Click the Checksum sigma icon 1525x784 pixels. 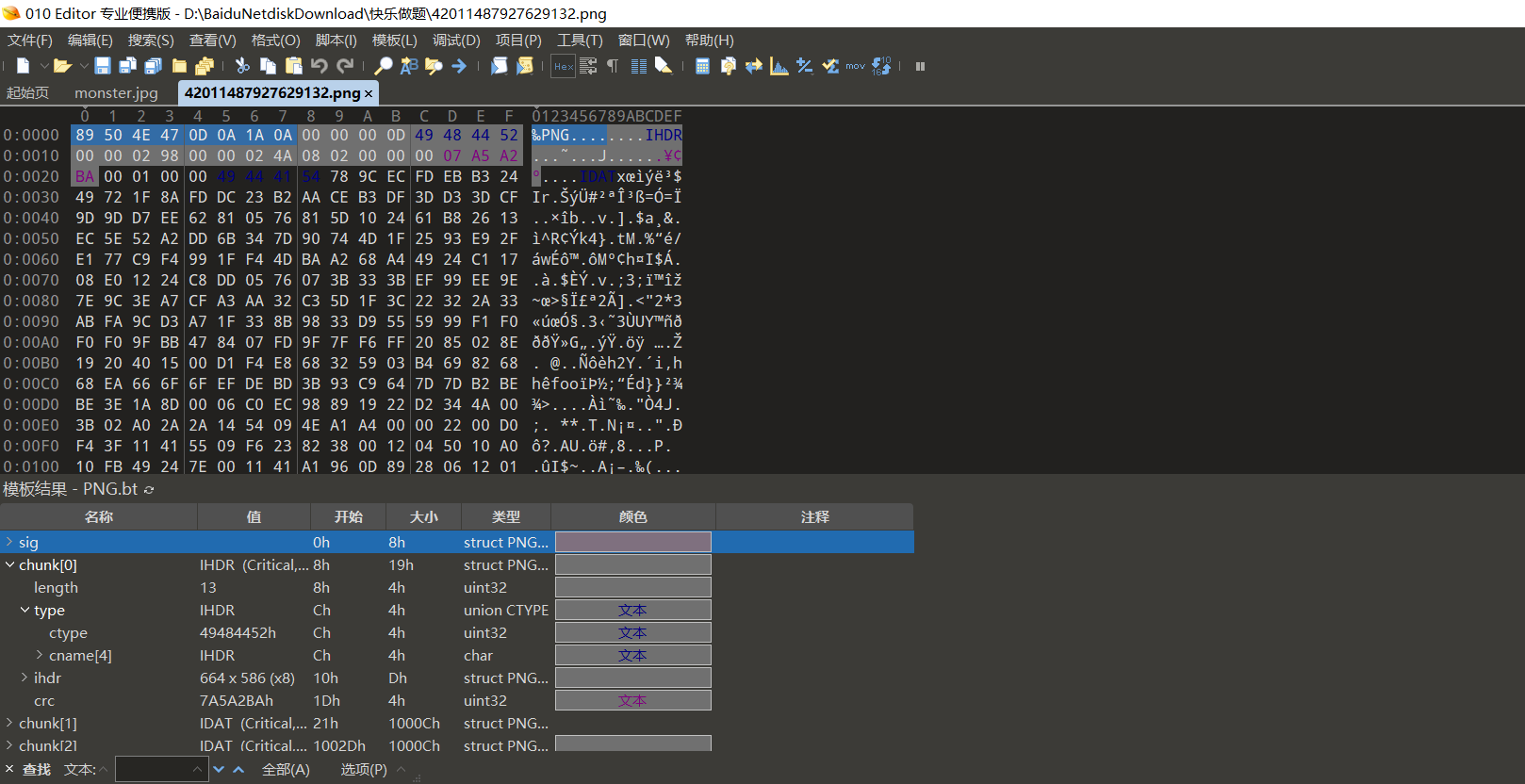tap(830, 66)
